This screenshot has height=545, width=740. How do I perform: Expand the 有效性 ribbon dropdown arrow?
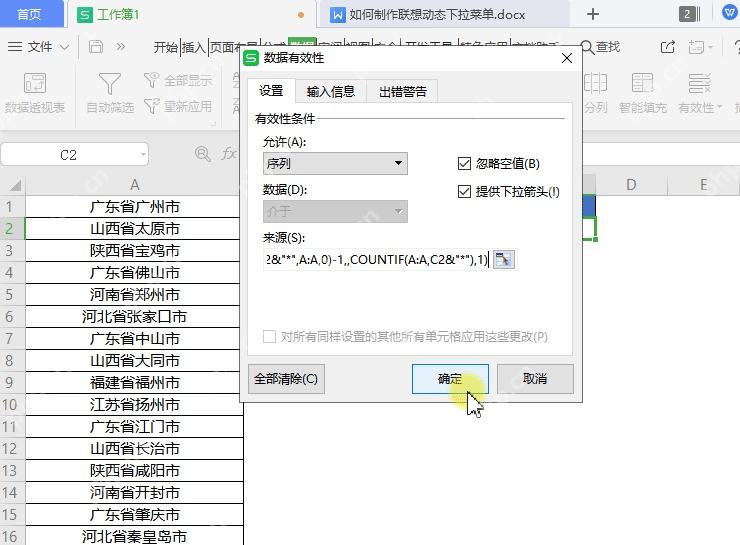coord(719,107)
